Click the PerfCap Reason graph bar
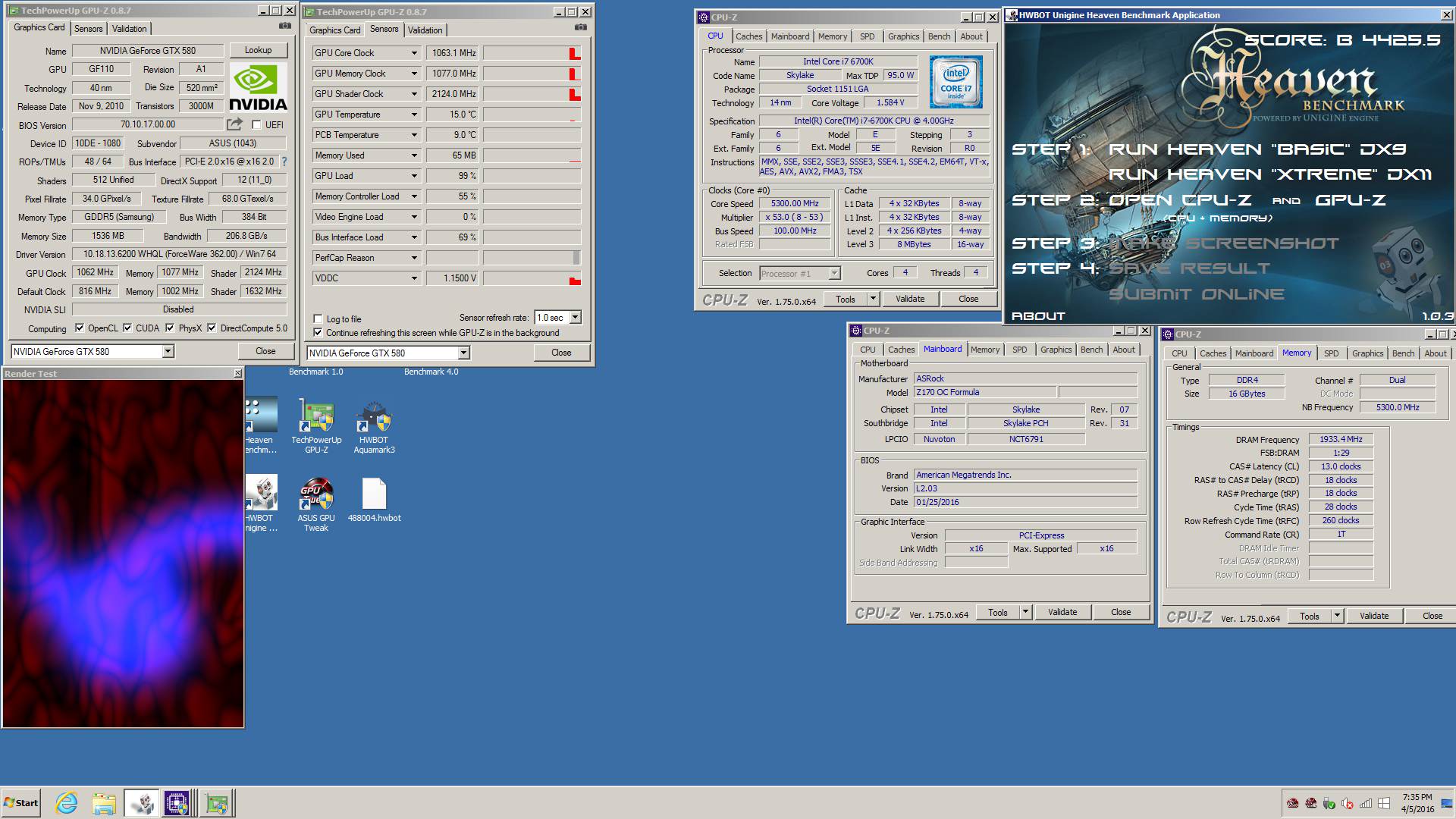The height and width of the screenshot is (819, 1456). [x=532, y=258]
